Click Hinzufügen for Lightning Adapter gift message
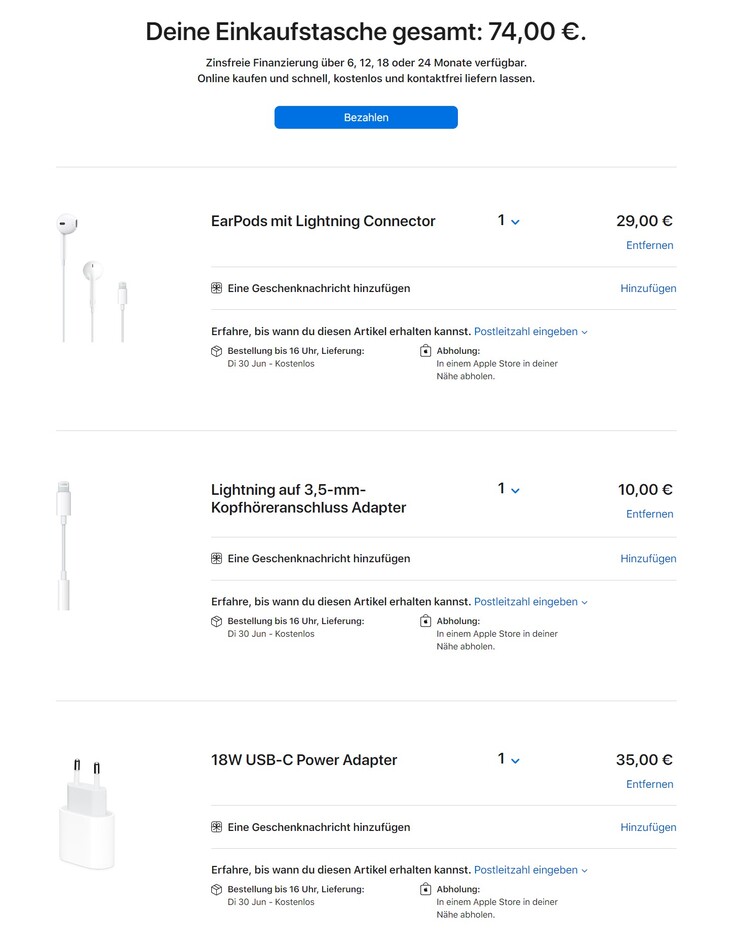Screen dimensions: 738x944 (648, 558)
